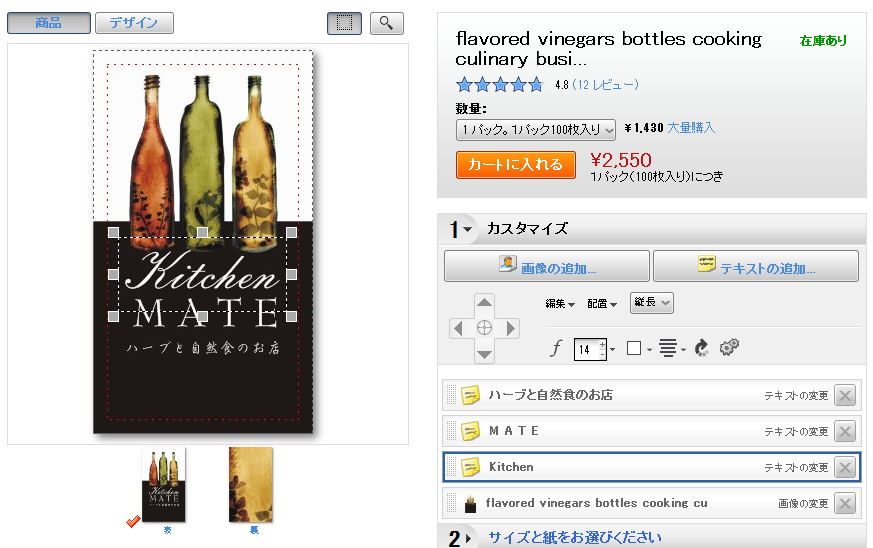The image size is (873, 548).
Task: Open the advanced gears settings icon
Action: [x=729, y=347]
